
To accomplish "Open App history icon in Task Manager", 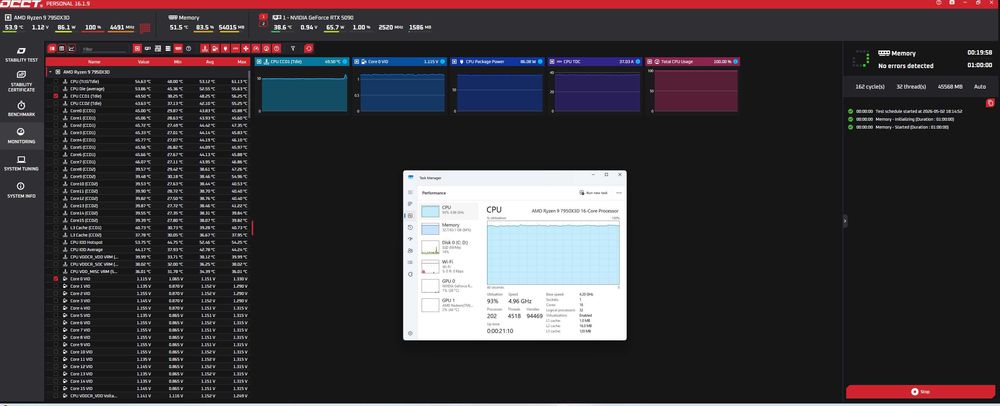I will tap(410, 228).
